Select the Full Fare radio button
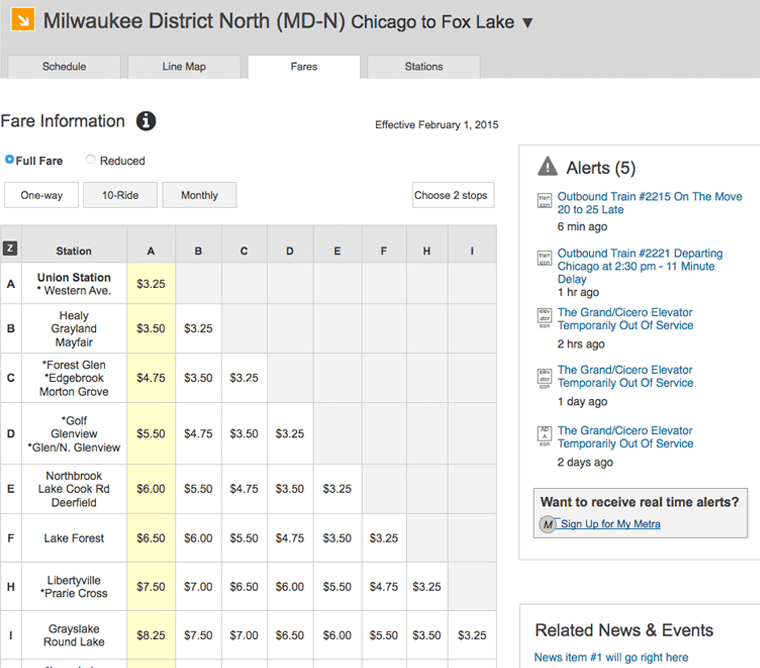The height and width of the screenshot is (668, 760). click(9, 159)
